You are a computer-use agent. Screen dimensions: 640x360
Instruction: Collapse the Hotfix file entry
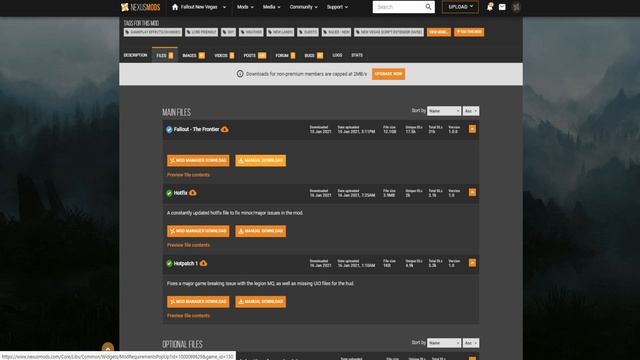coord(472,192)
